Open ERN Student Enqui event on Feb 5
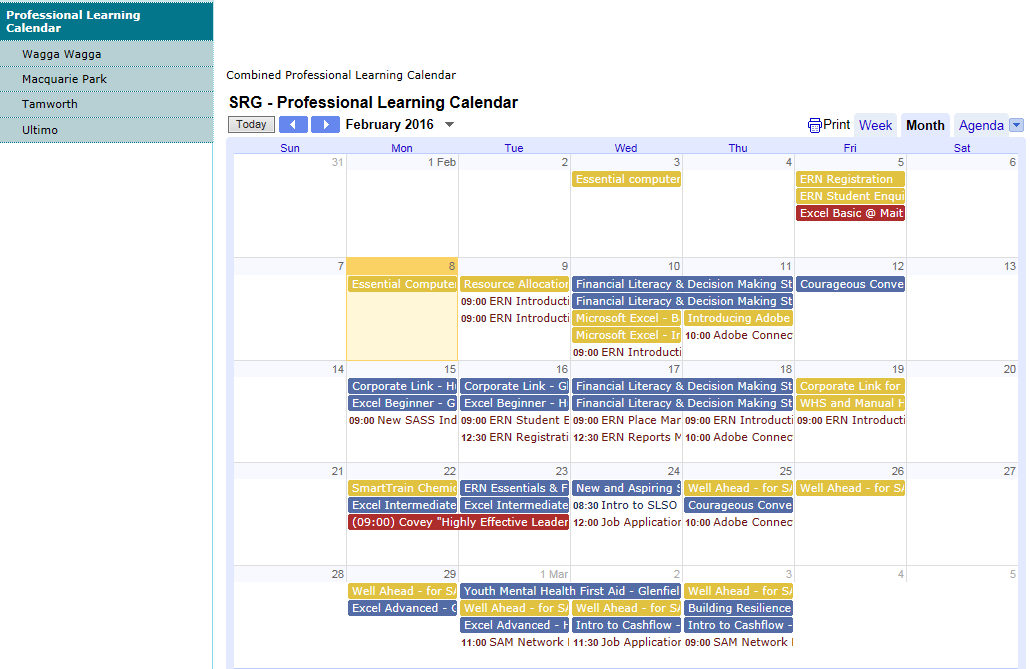Image resolution: width=1030 pixels, height=669 pixels. click(850, 196)
